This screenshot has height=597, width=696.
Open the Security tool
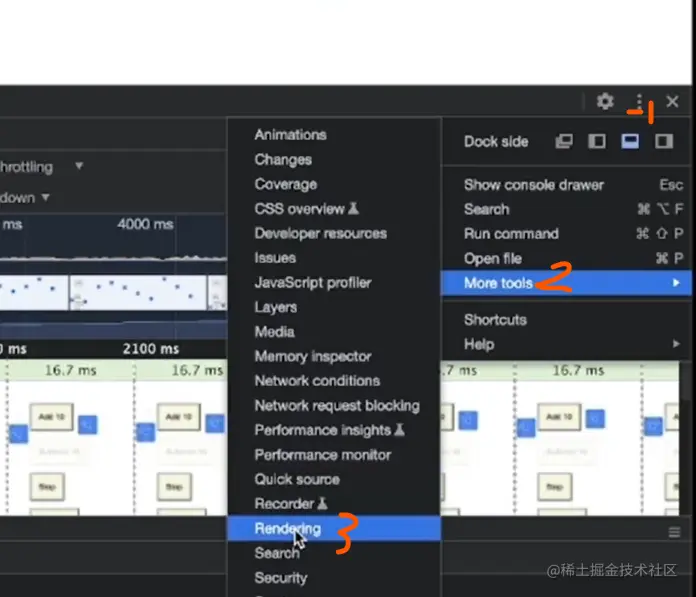coord(334,578)
